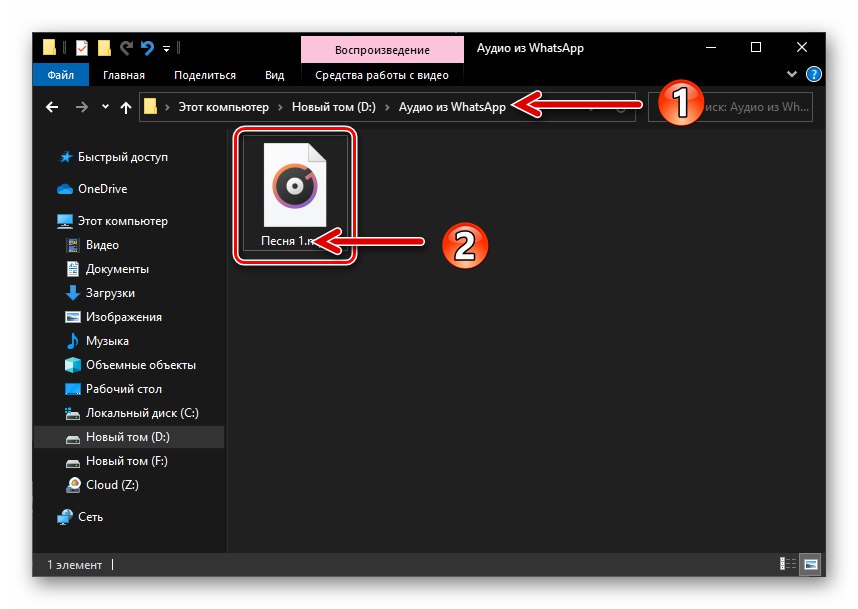Select Новый том (D:) in sidebar
This screenshot has height=609, width=858.
click(129, 437)
